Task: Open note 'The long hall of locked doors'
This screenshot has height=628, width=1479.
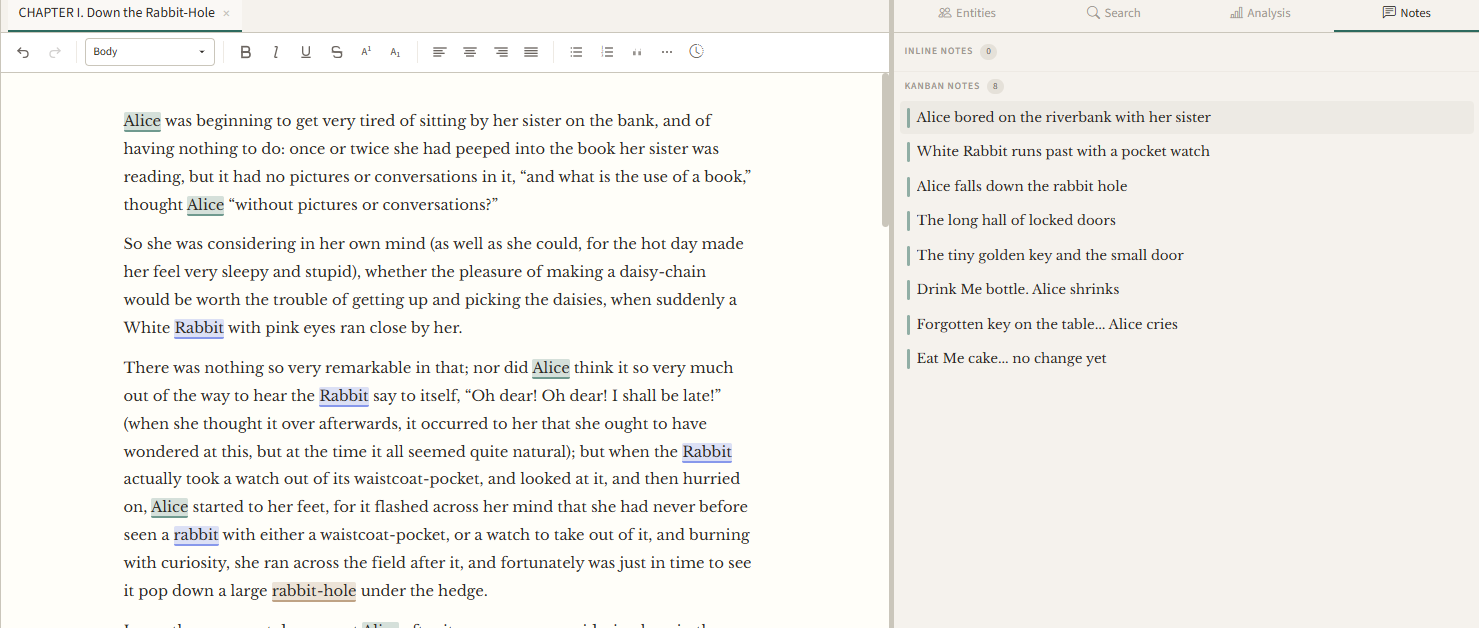Action: [1187, 220]
